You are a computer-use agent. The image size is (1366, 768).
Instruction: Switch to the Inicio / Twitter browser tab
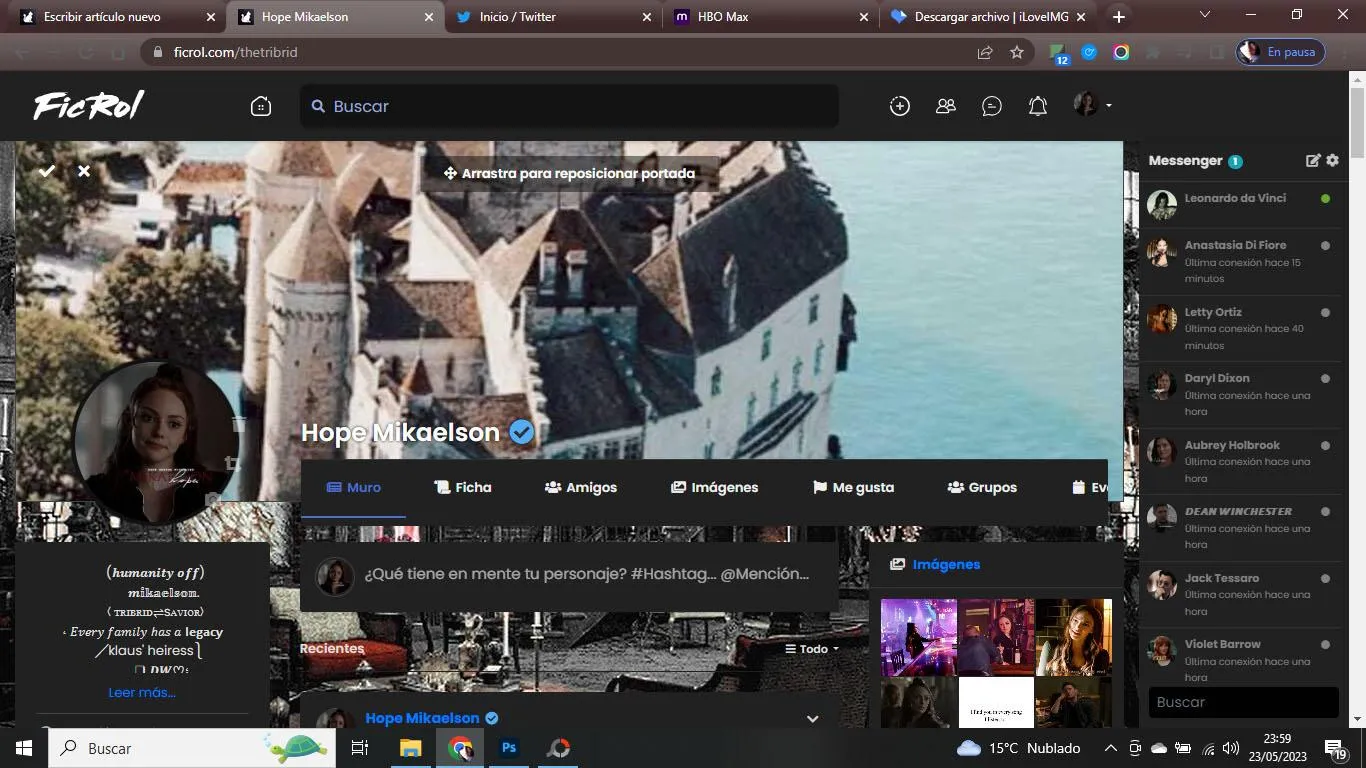pyautogui.click(x=554, y=17)
